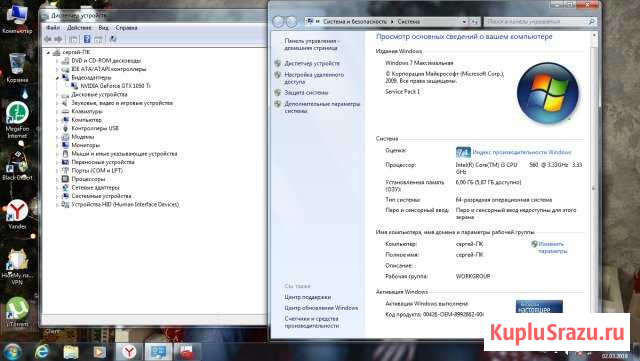Select Порты (COM и LPT) row

point(97,171)
